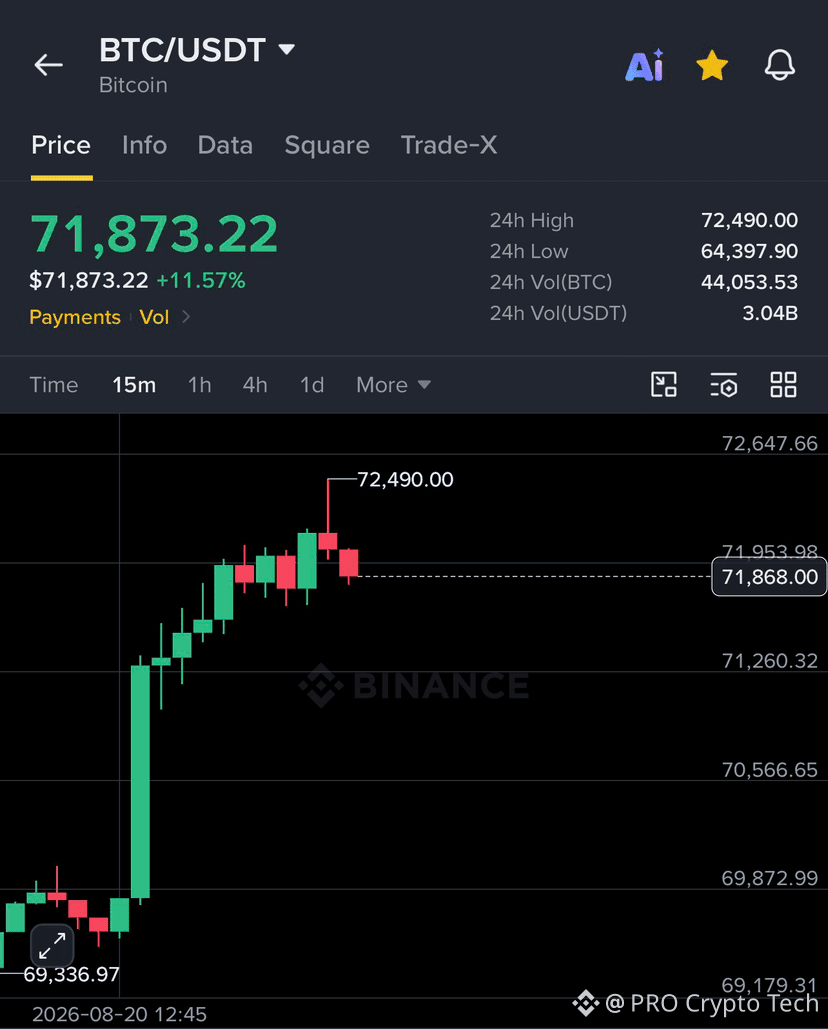Click the 70,566.65 axis label
828x1029 pixels.
770,770
